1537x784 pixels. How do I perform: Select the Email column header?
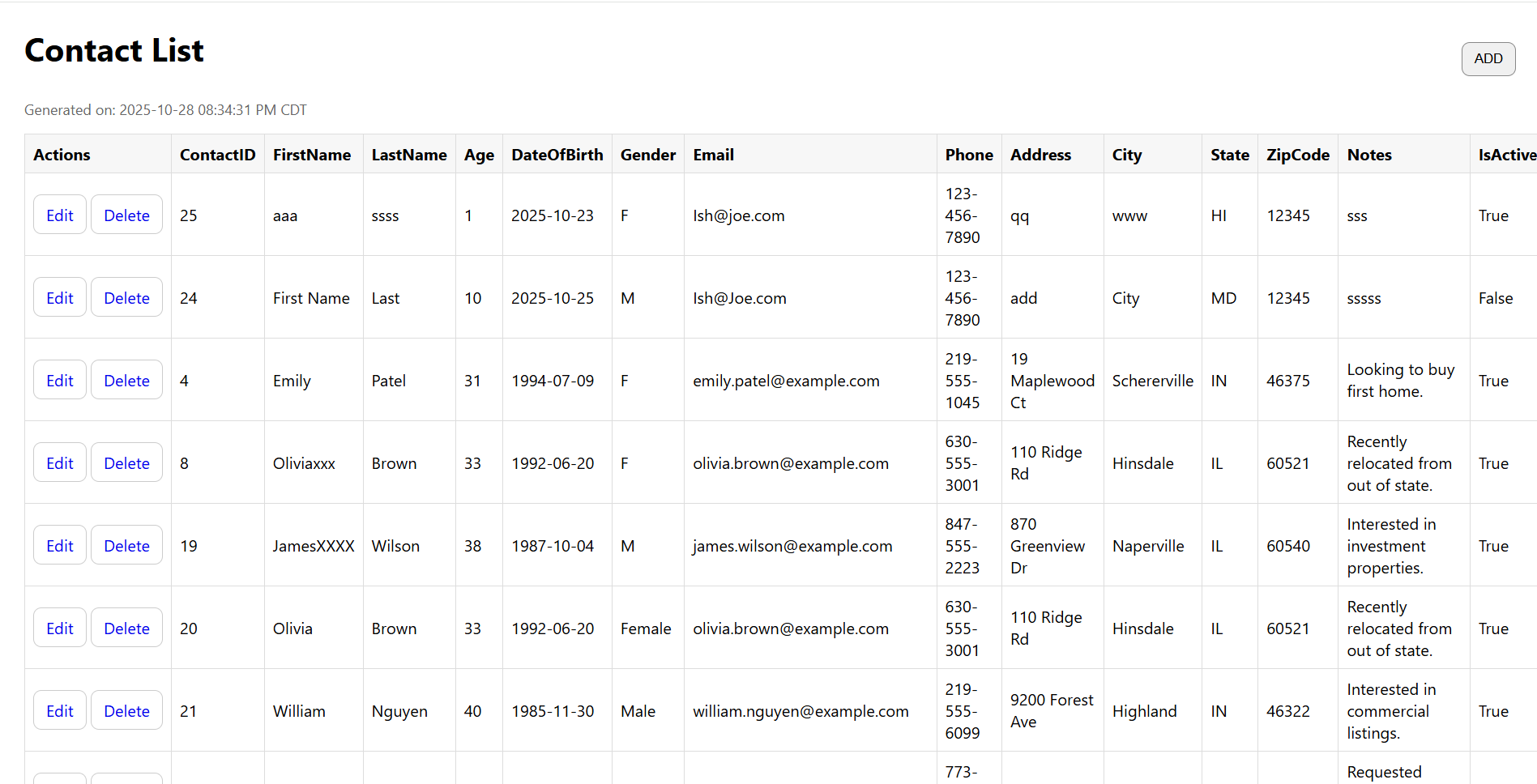713,154
